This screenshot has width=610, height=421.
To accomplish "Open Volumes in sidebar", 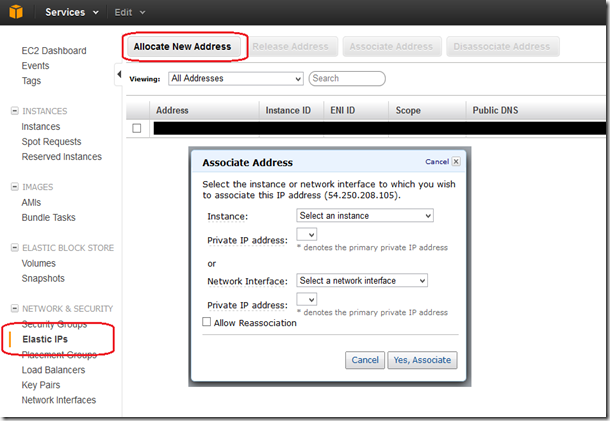I will [x=39, y=263].
